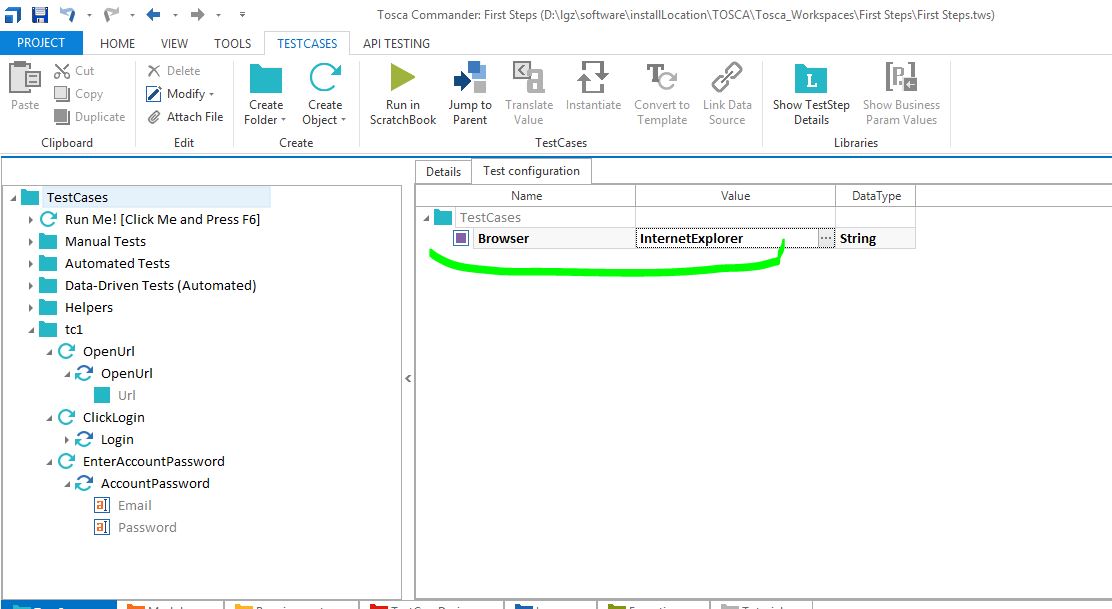Switch to the HOME ribbon tab

point(118,43)
